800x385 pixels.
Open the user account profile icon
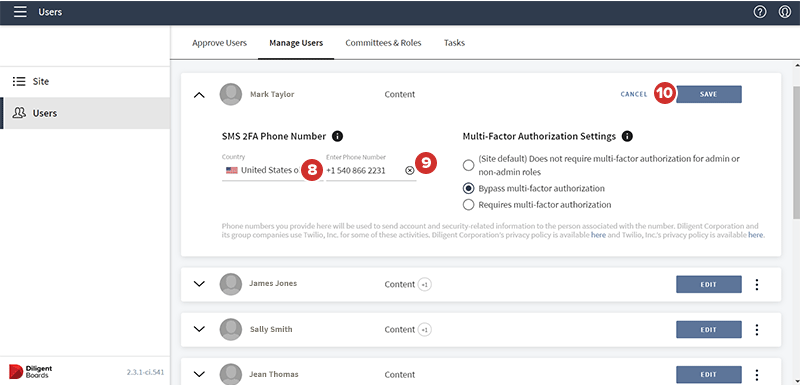point(785,12)
